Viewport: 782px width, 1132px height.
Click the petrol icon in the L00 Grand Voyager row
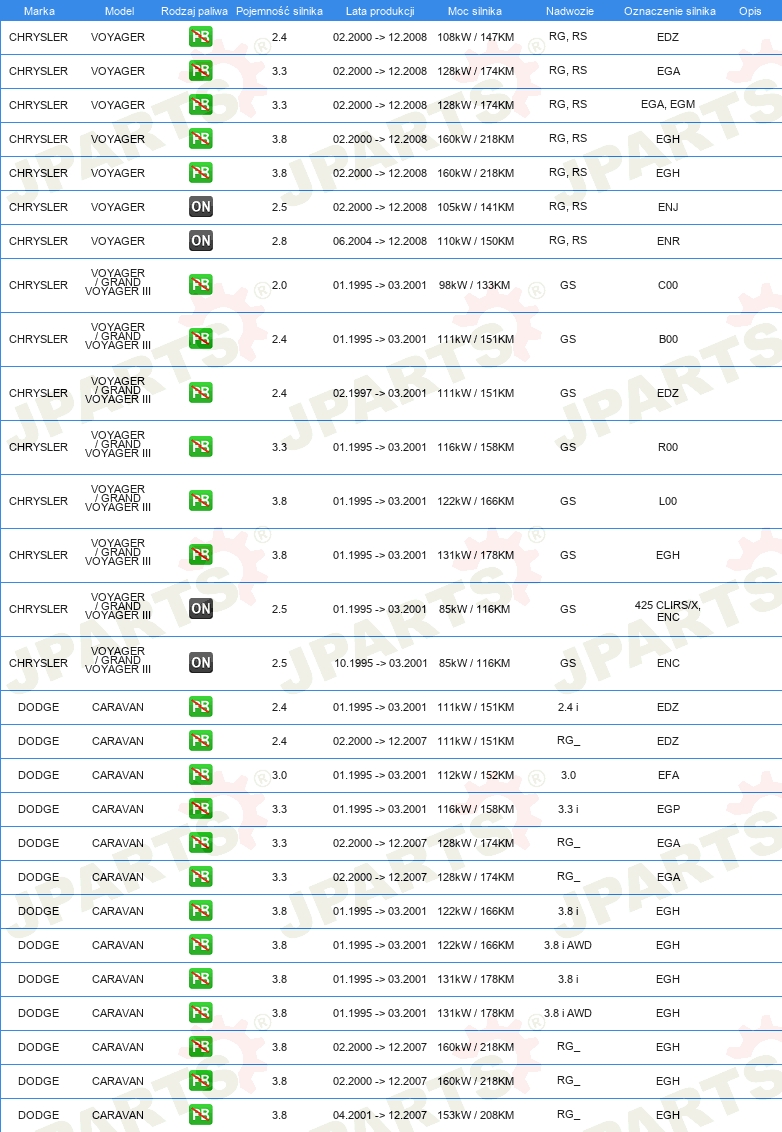[201, 501]
